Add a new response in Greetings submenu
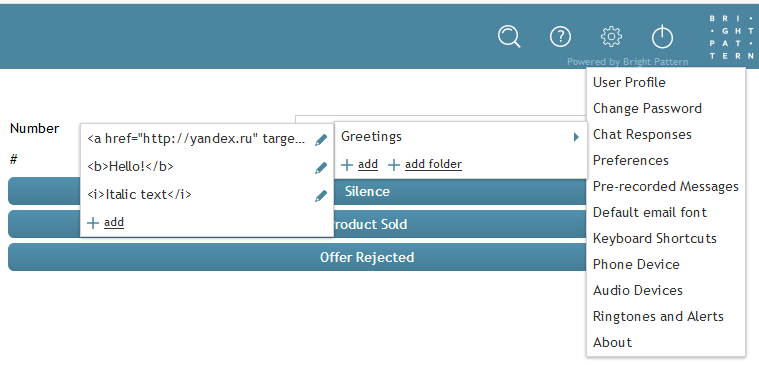Viewport: 759px width, 370px height. (x=106, y=223)
